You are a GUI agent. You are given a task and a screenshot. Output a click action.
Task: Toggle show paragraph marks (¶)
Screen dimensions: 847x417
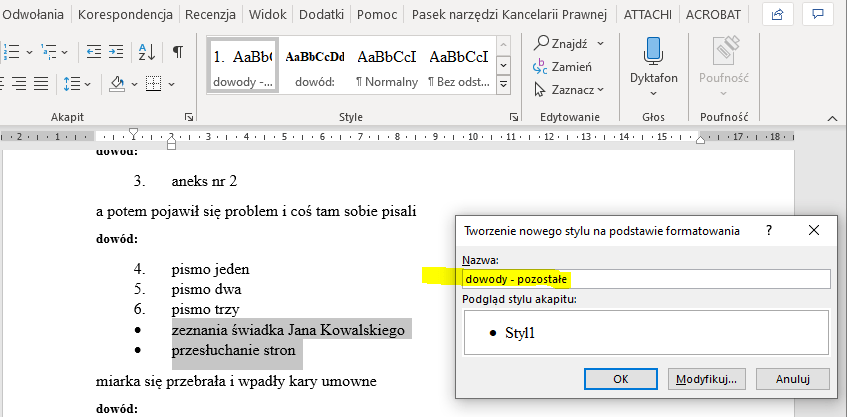pos(177,52)
